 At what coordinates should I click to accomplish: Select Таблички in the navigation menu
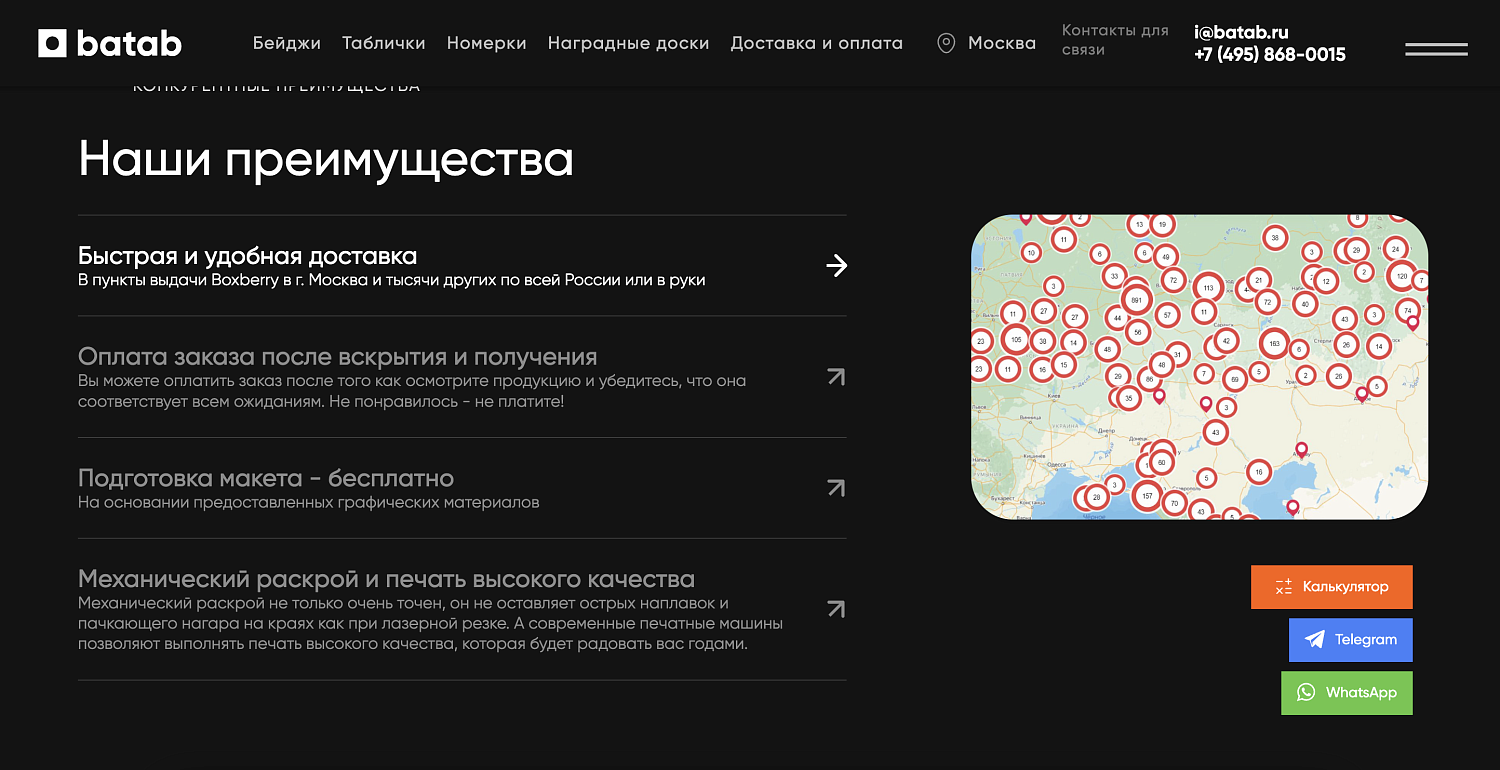(383, 43)
